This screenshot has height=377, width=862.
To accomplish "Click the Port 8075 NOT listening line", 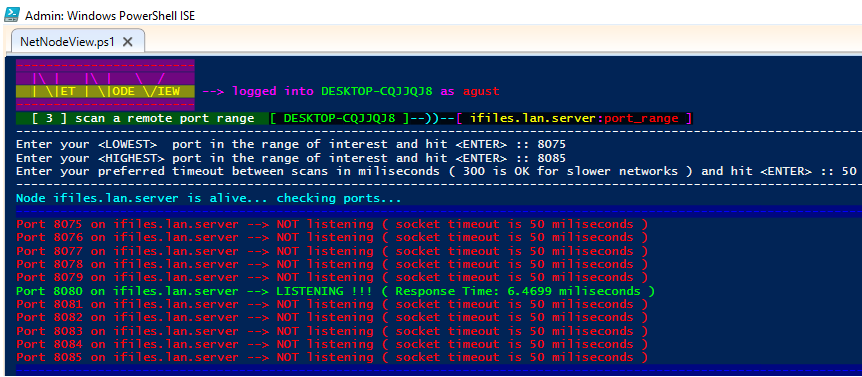I will pos(332,224).
